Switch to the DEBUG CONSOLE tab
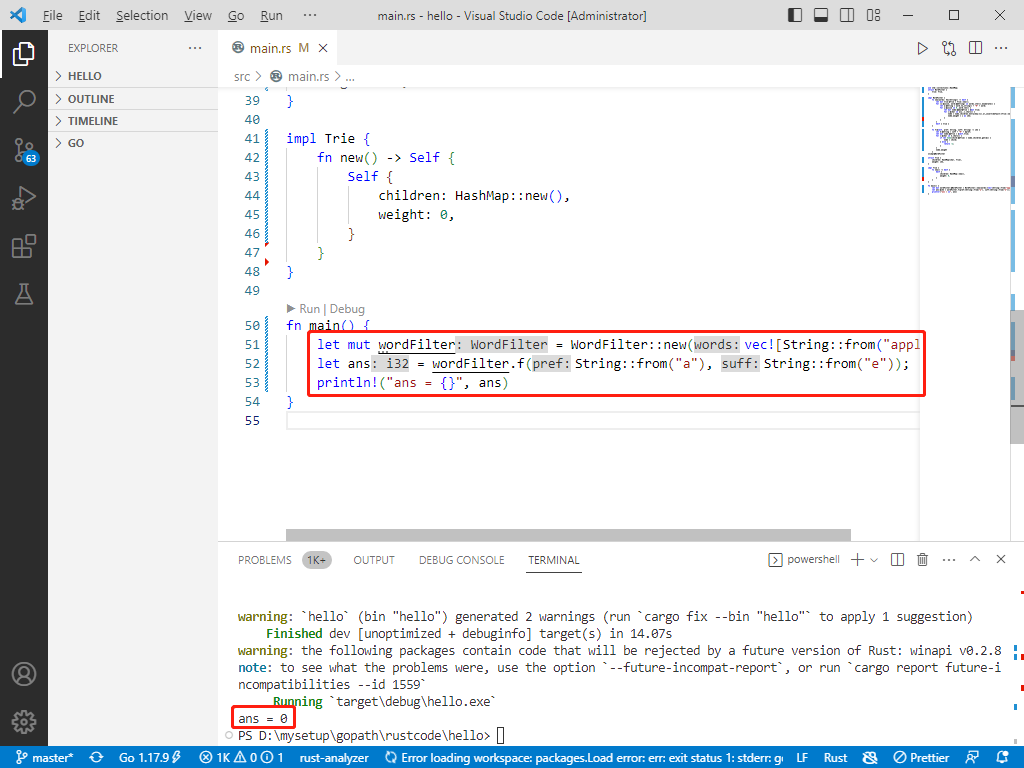This screenshot has height=768, width=1024. tap(462, 560)
